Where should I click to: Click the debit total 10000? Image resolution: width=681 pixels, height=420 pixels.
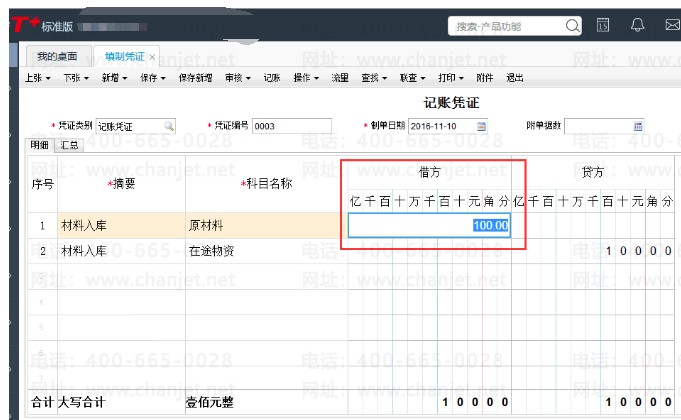[475, 402]
